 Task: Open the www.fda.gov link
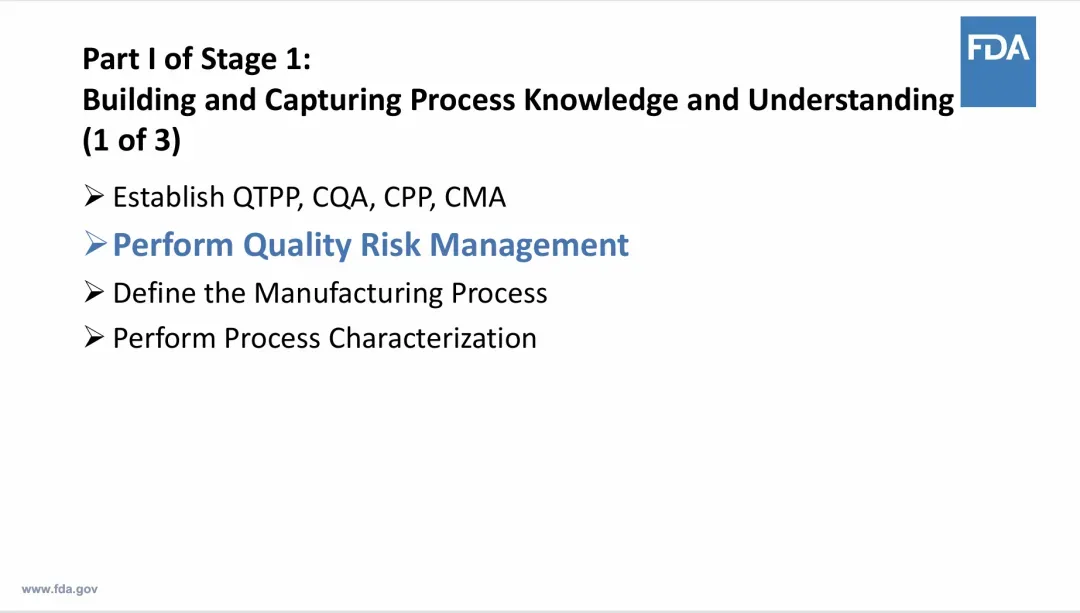[x=60, y=589]
